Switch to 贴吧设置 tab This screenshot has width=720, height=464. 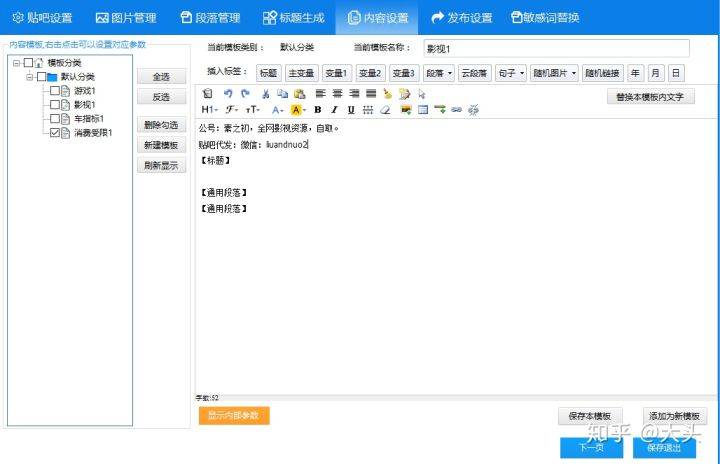click(x=42, y=17)
